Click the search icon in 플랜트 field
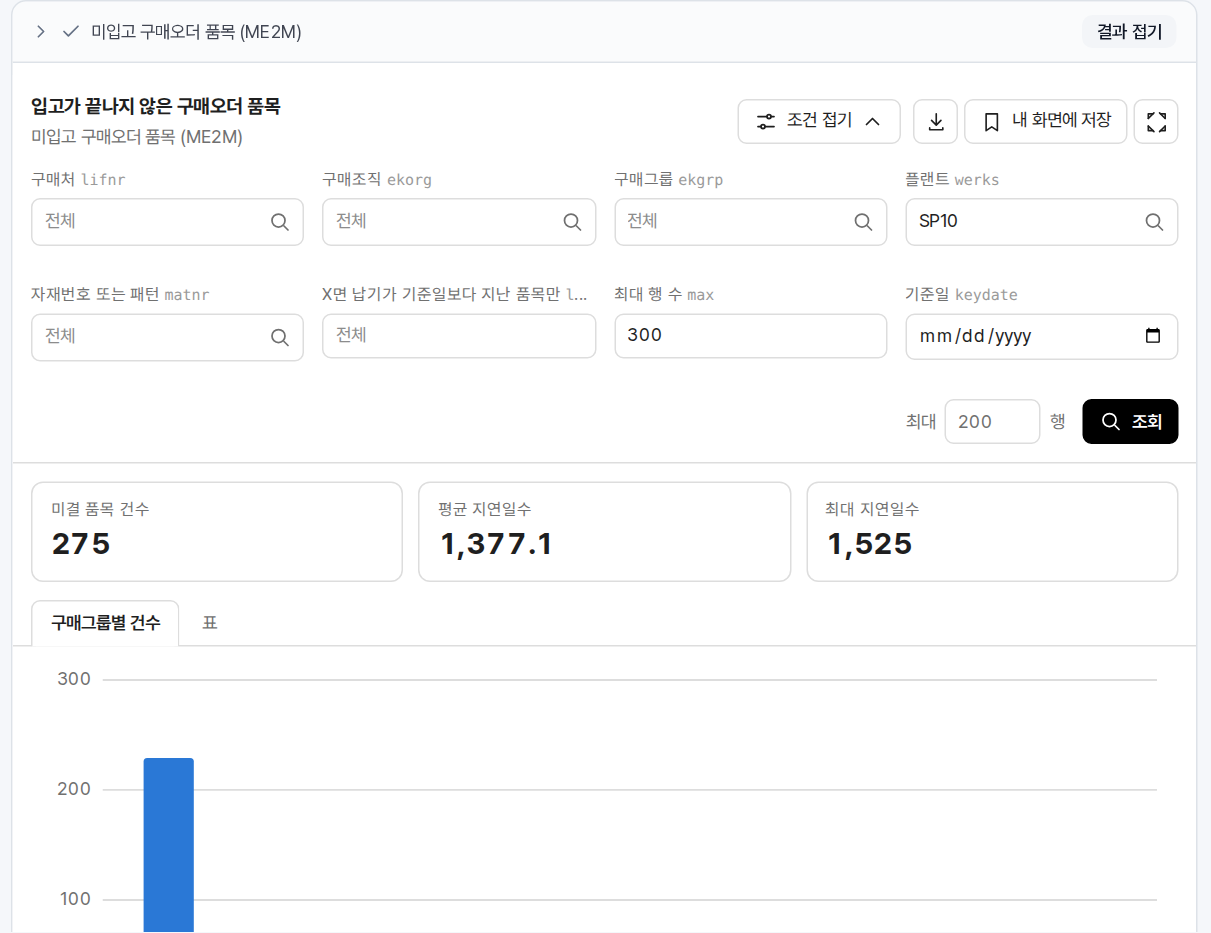This screenshot has height=933, width=1211. (x=1154, y=222)
